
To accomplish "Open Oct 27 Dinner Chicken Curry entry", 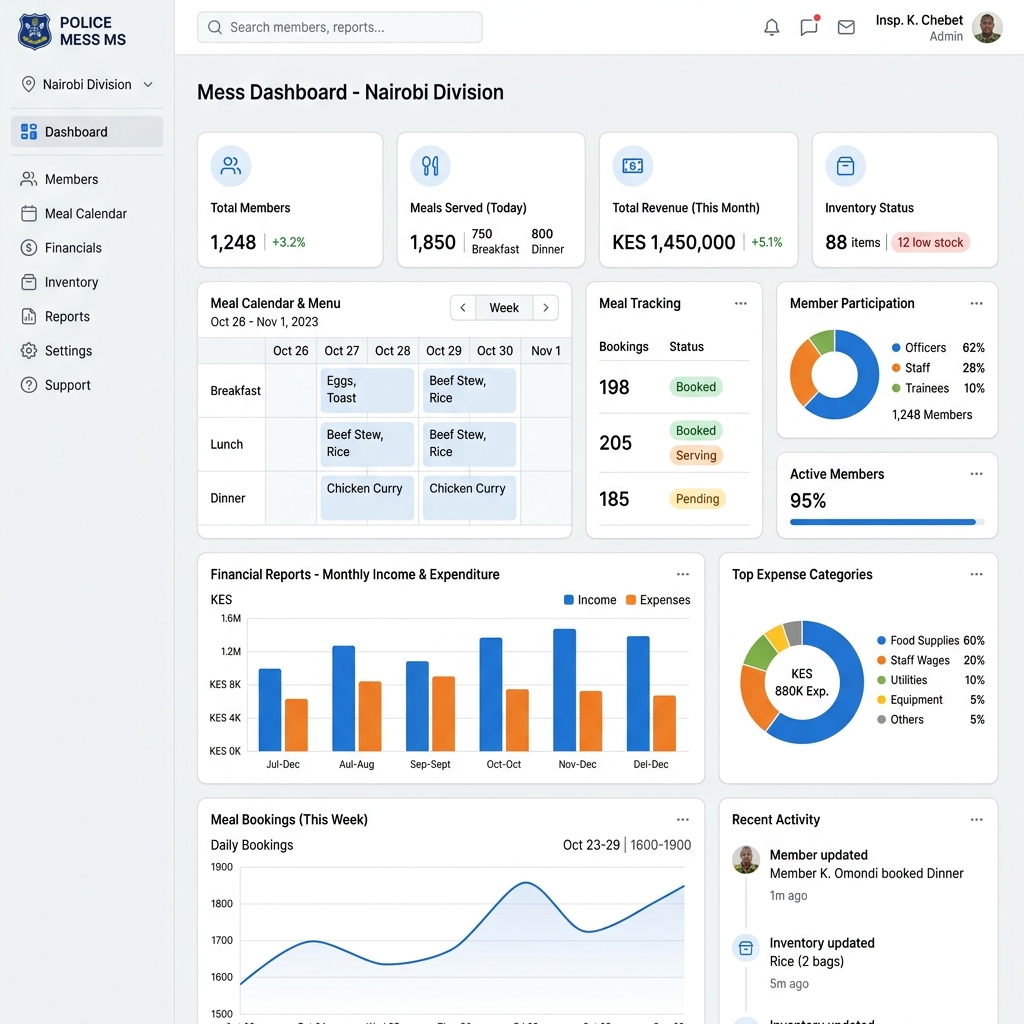I will click(367, 498).
